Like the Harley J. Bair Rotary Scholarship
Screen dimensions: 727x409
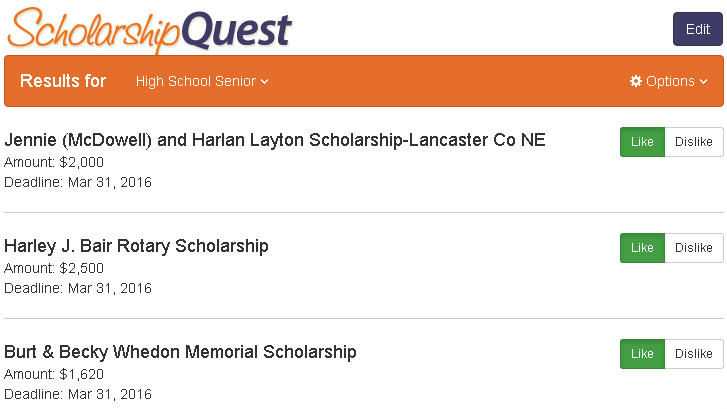(x=642, y=248)
